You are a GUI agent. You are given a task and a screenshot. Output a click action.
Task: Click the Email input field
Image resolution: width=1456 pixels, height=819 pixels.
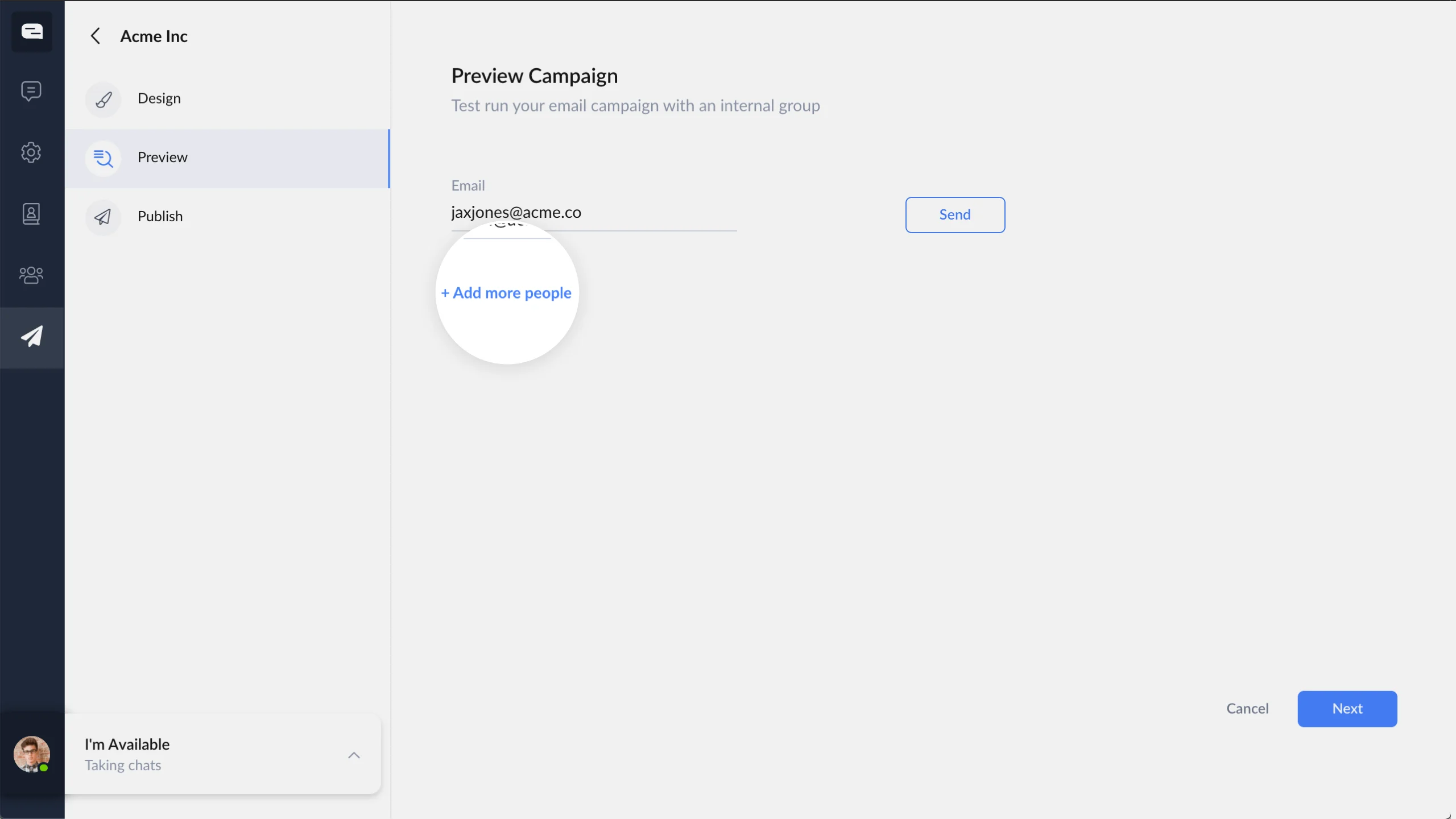593,213
